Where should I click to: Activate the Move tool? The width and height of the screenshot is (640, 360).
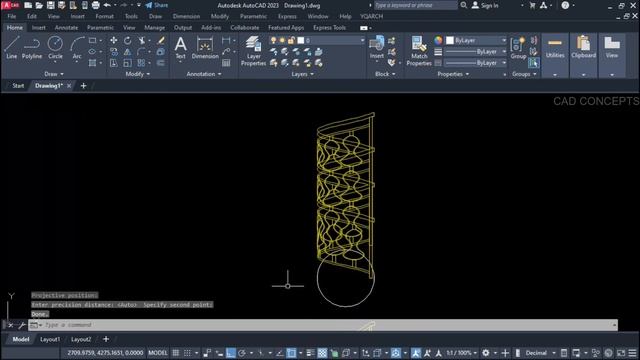[x=113, y=40]
